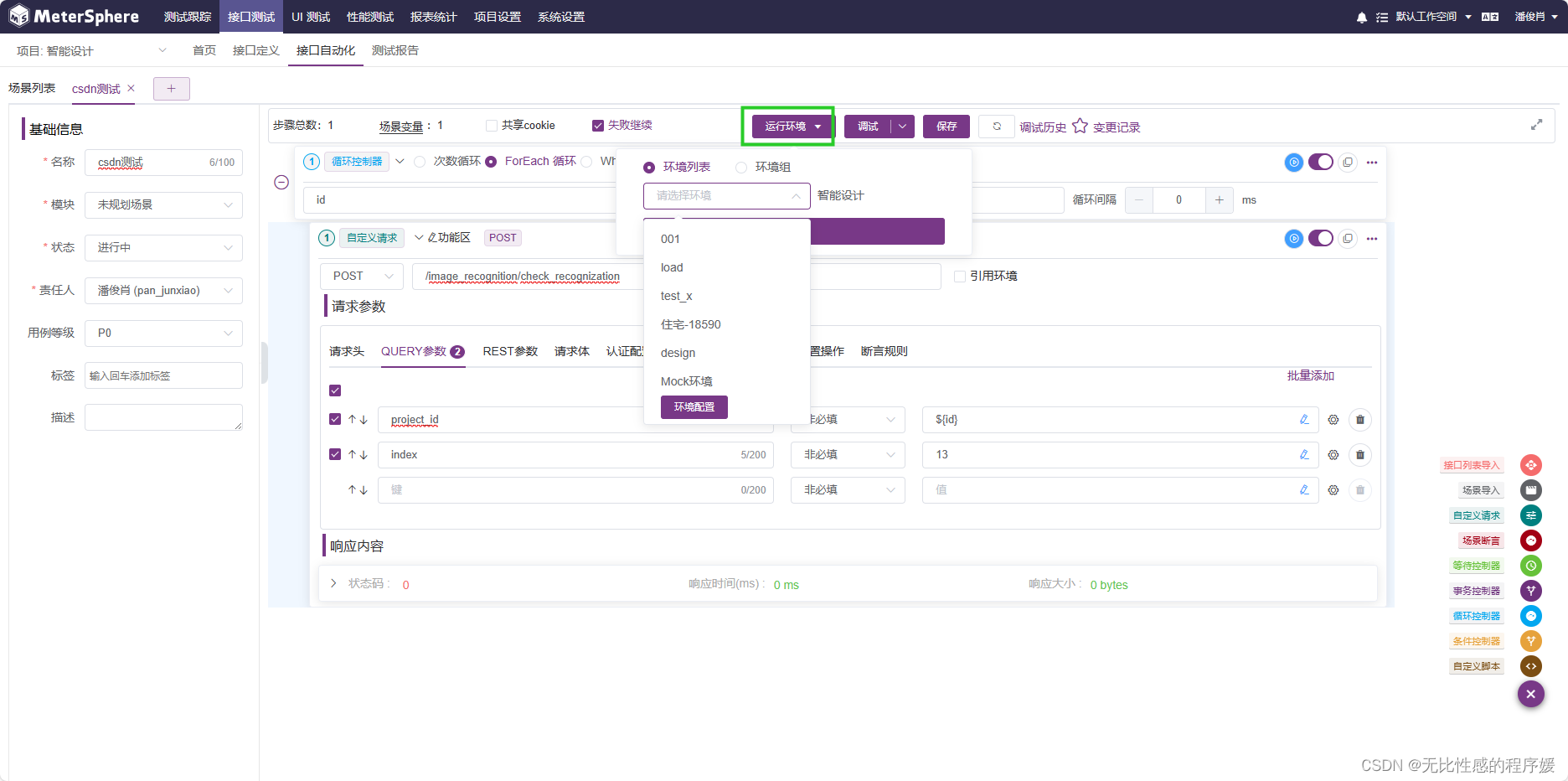Viewport: 1568px width, 781px height.
Task: Add a 场景断言 via dark red icon
Action: pos(1531,540)
